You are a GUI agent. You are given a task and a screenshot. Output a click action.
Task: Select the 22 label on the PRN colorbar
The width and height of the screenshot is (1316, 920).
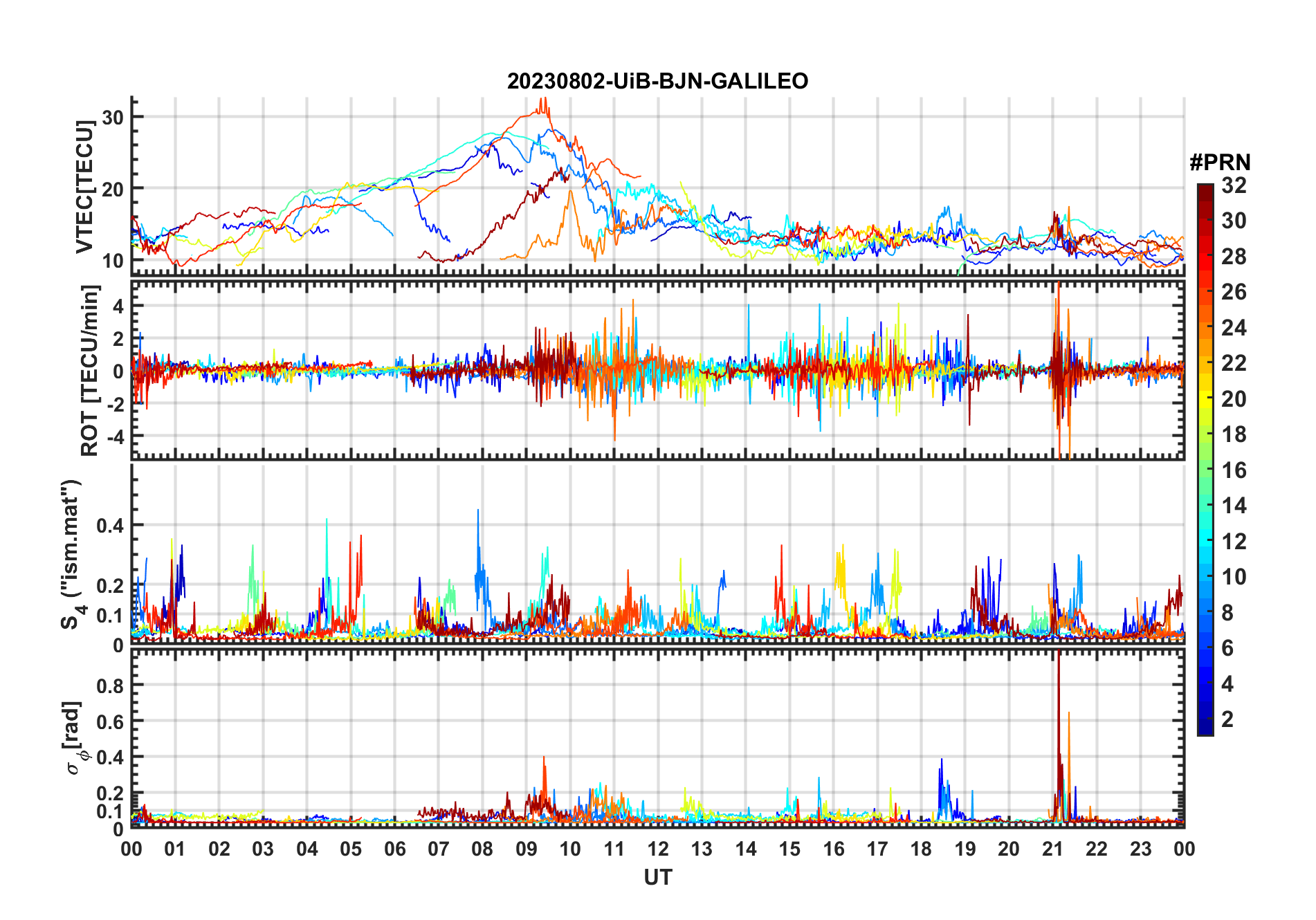pos(1234,363)
